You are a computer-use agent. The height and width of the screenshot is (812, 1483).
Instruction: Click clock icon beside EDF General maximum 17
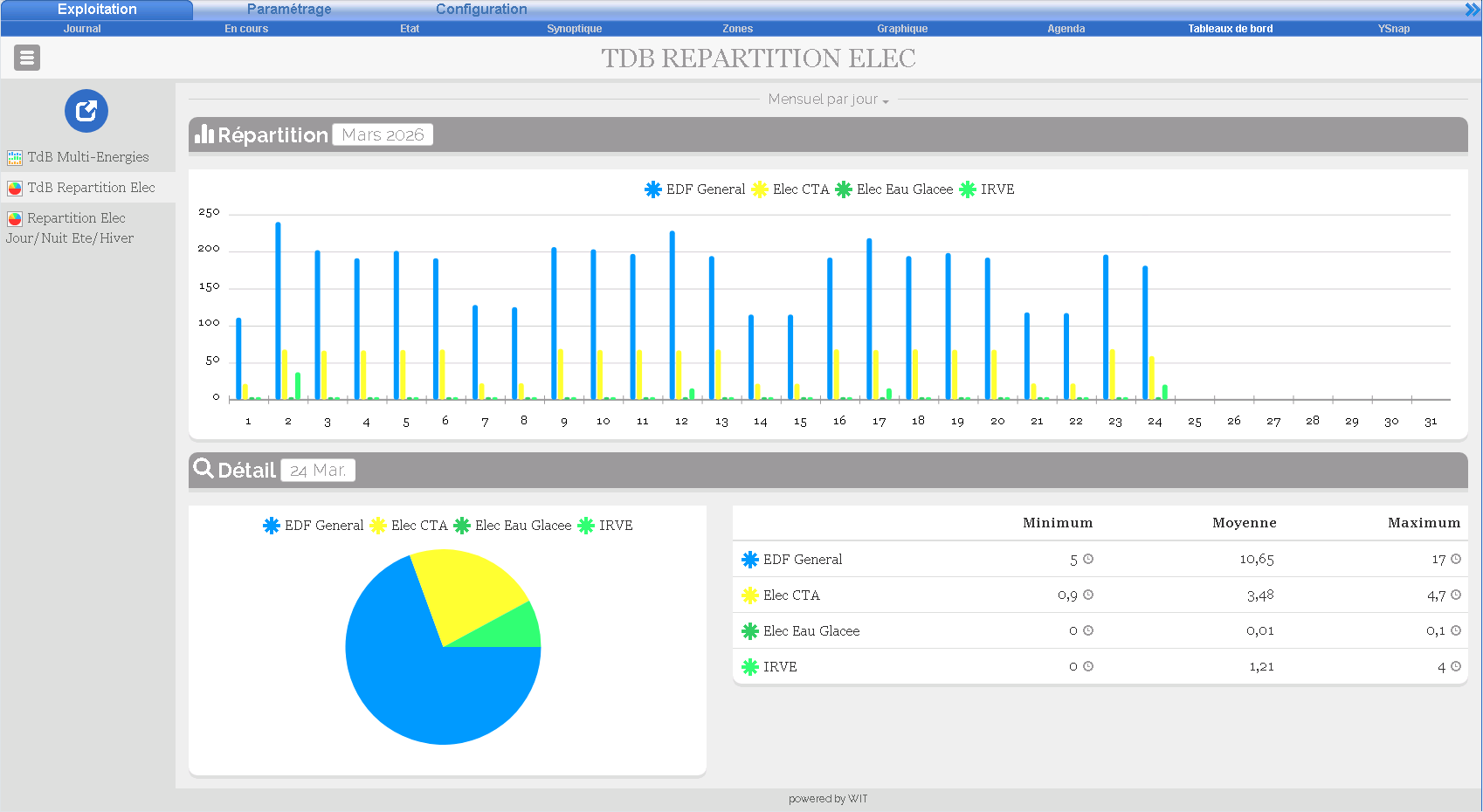click(x=1456, y=559)
